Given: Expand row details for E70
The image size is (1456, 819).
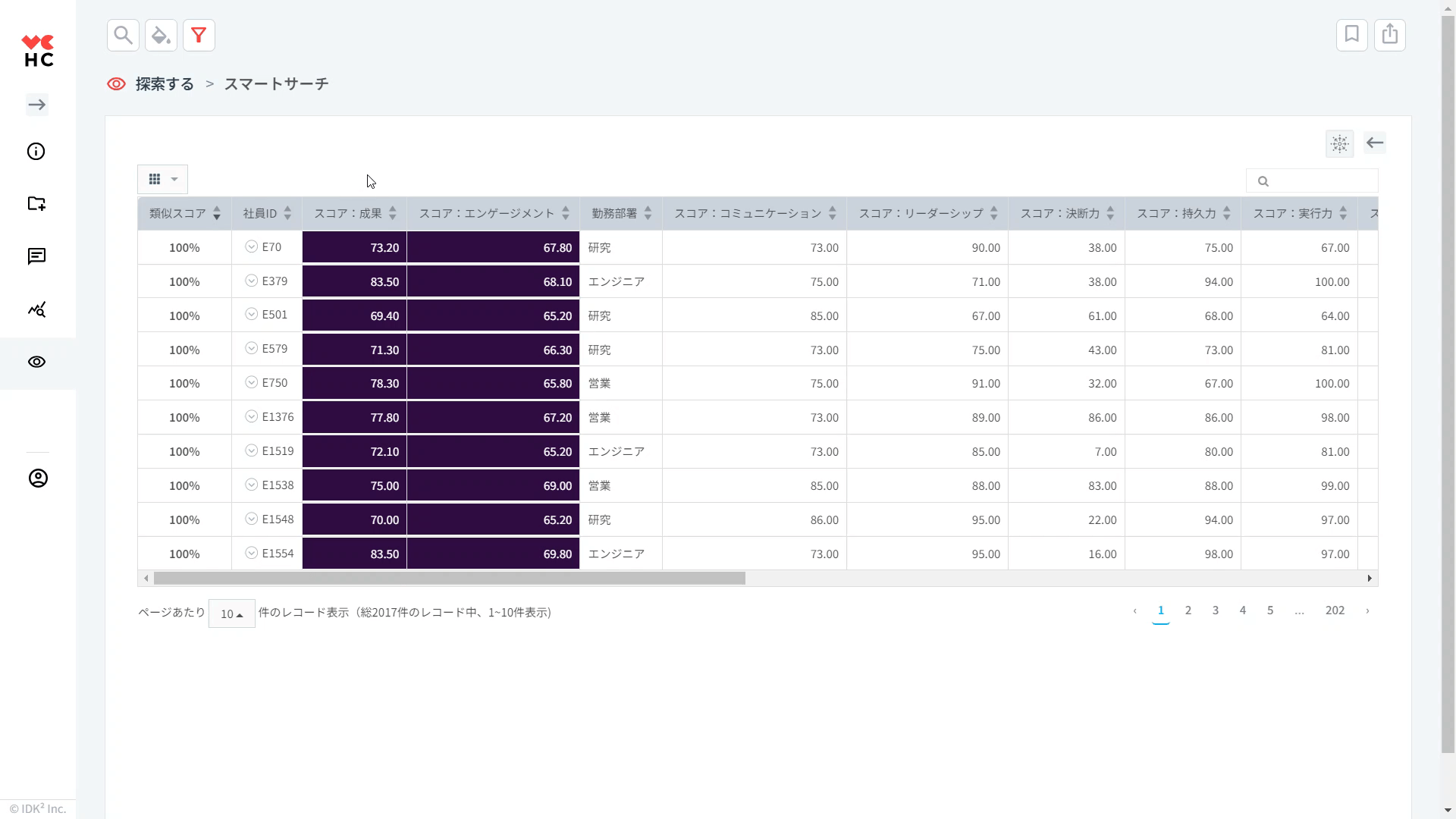Looking at the screenshot, I should click(252, 247).
